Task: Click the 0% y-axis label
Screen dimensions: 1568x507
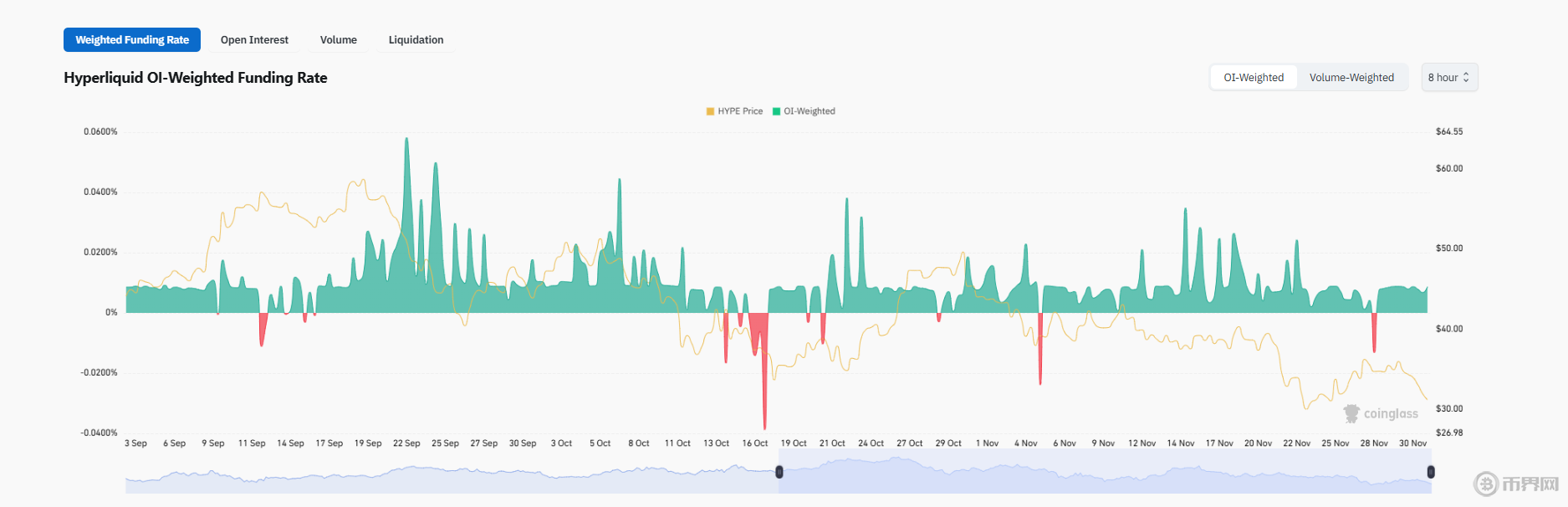Action: (x=111, y=312)
